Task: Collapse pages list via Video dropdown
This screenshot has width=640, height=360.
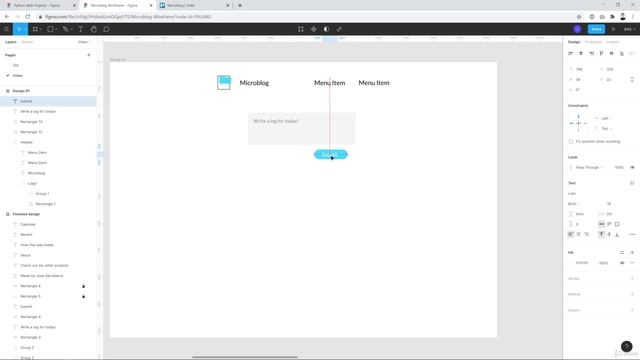Action: tap(84, 42)
